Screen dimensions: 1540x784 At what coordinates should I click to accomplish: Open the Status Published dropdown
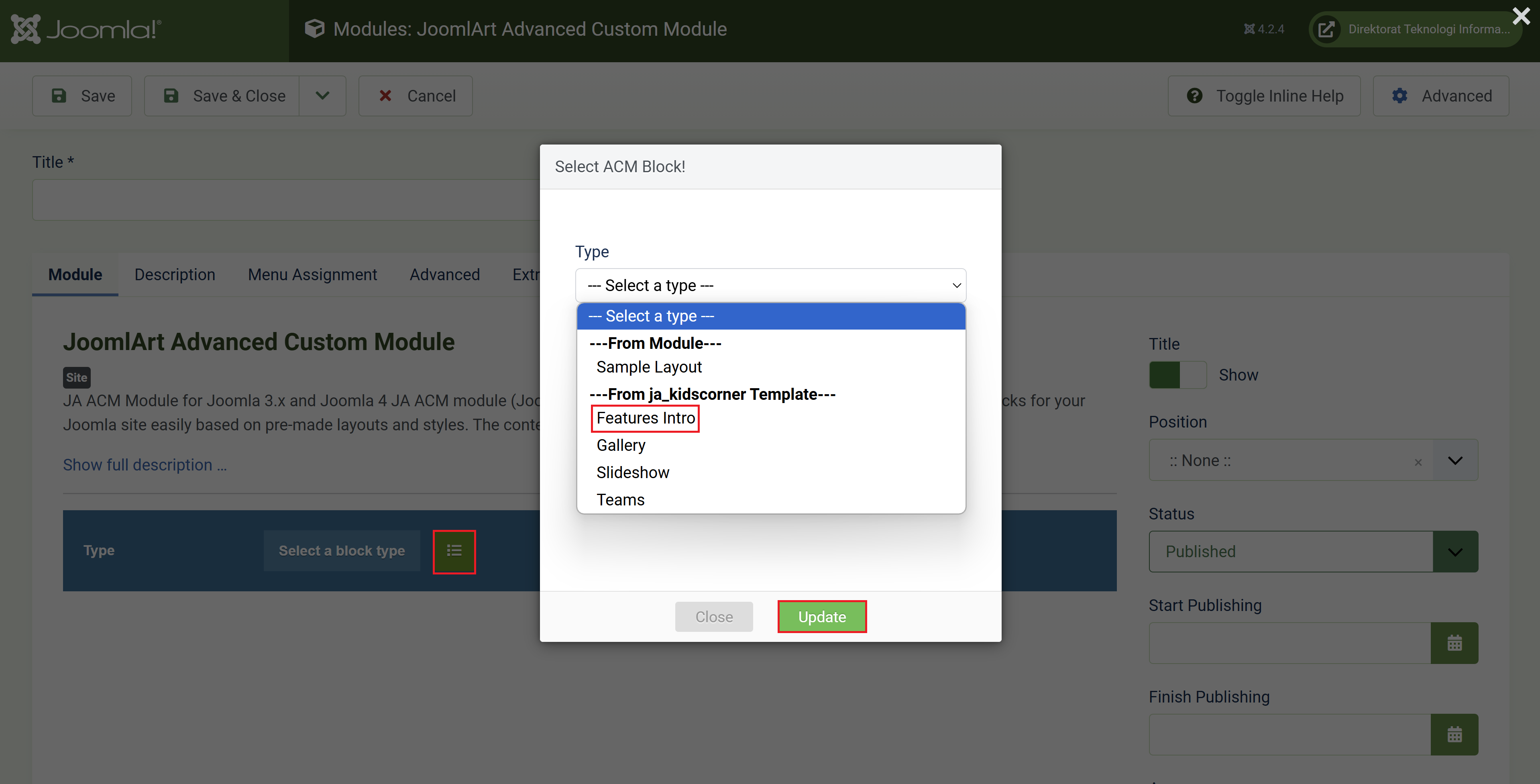1314,551
